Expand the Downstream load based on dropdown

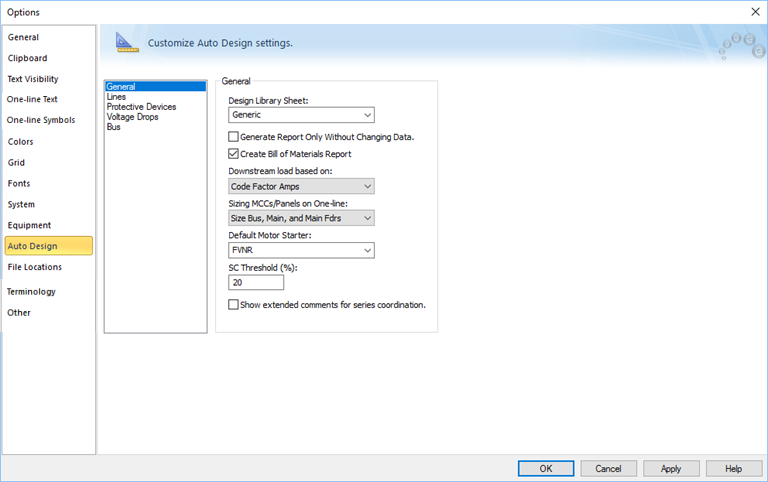pos(301,186)
